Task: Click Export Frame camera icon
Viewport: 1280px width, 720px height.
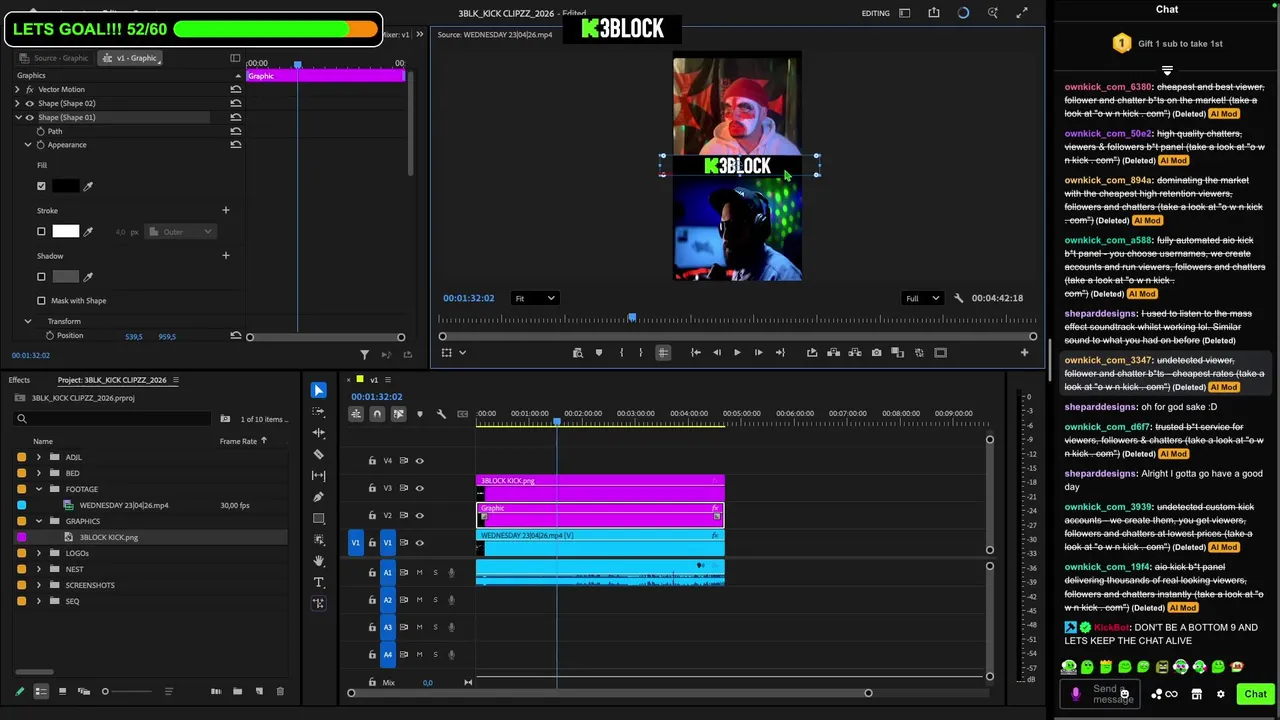Action: point(876,352)
